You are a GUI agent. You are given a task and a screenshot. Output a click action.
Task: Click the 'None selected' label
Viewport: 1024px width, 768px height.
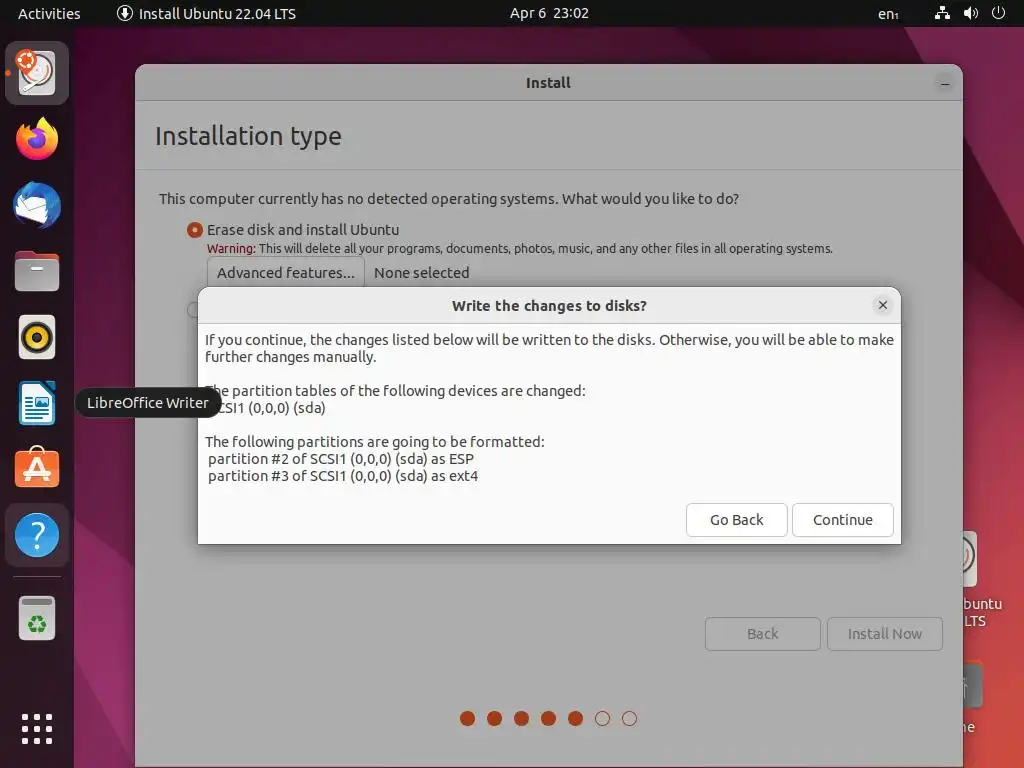[421, 272]
